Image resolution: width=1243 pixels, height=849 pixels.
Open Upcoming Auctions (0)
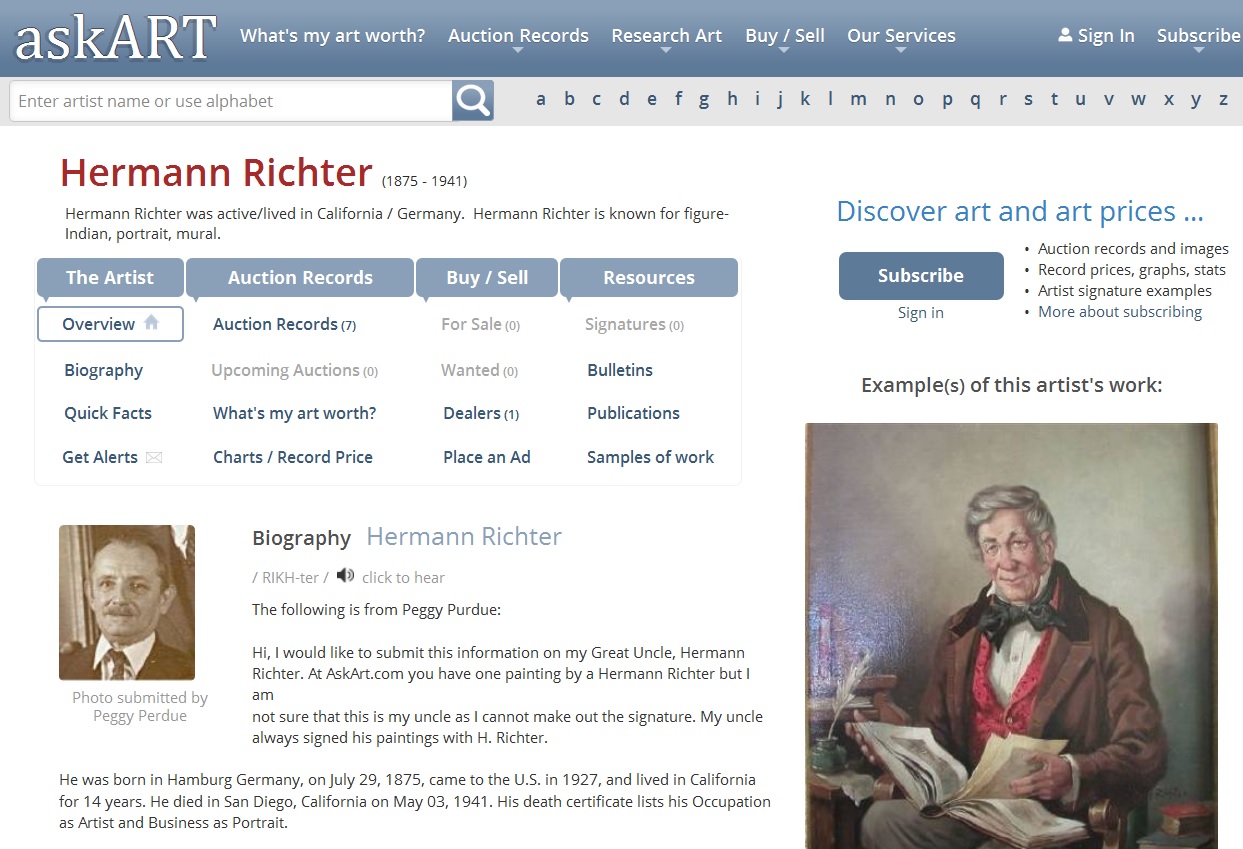(294, 370)
